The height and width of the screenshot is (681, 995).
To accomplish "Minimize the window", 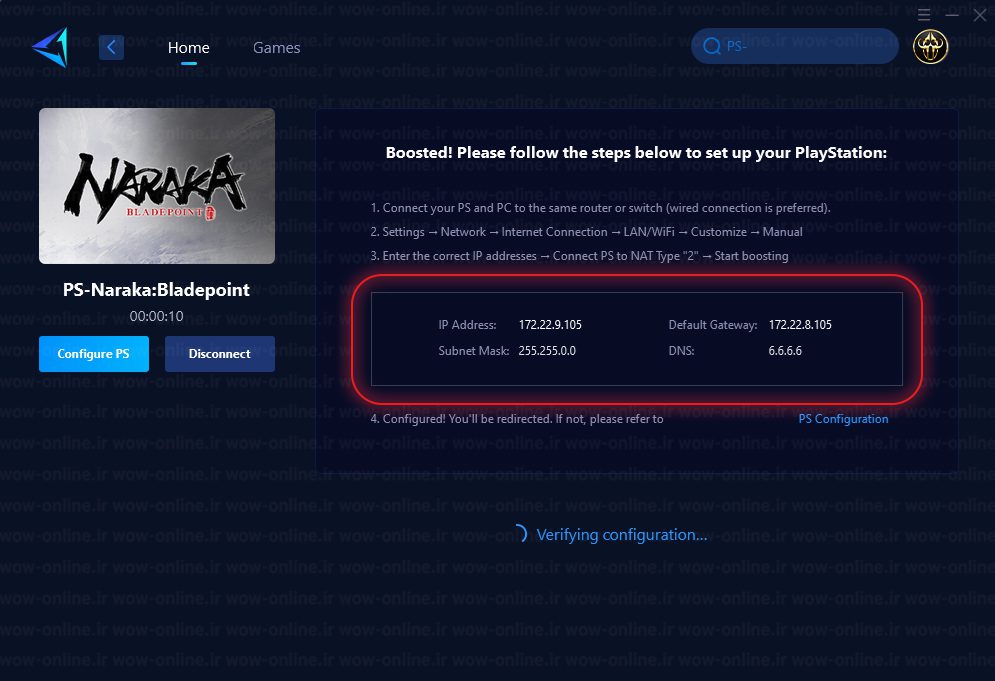I will pos(952,14).
